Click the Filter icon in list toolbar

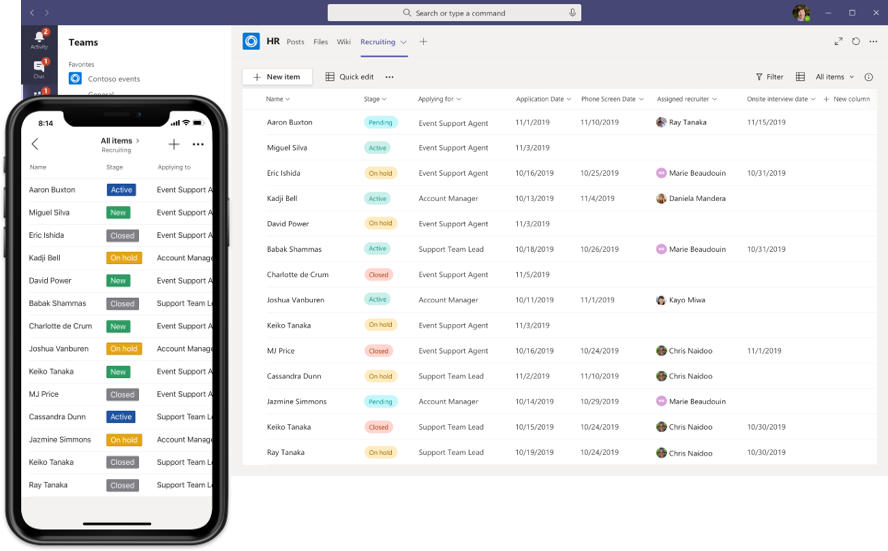tap(769, 77)
